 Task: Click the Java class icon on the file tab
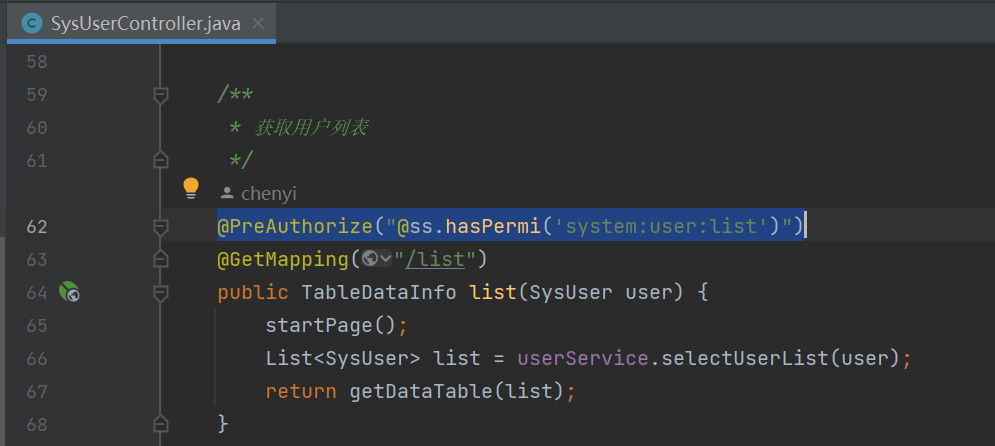31,23
